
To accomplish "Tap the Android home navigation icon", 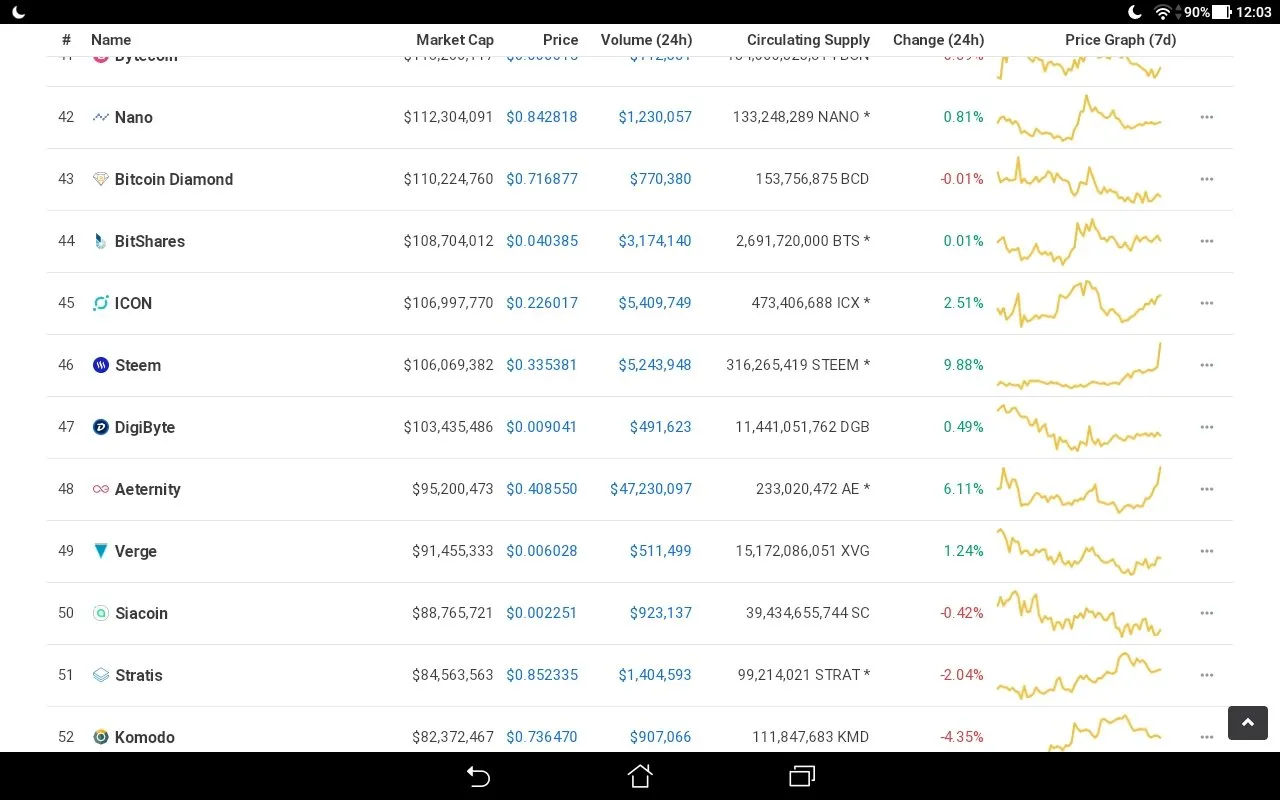I will (640, 776).
